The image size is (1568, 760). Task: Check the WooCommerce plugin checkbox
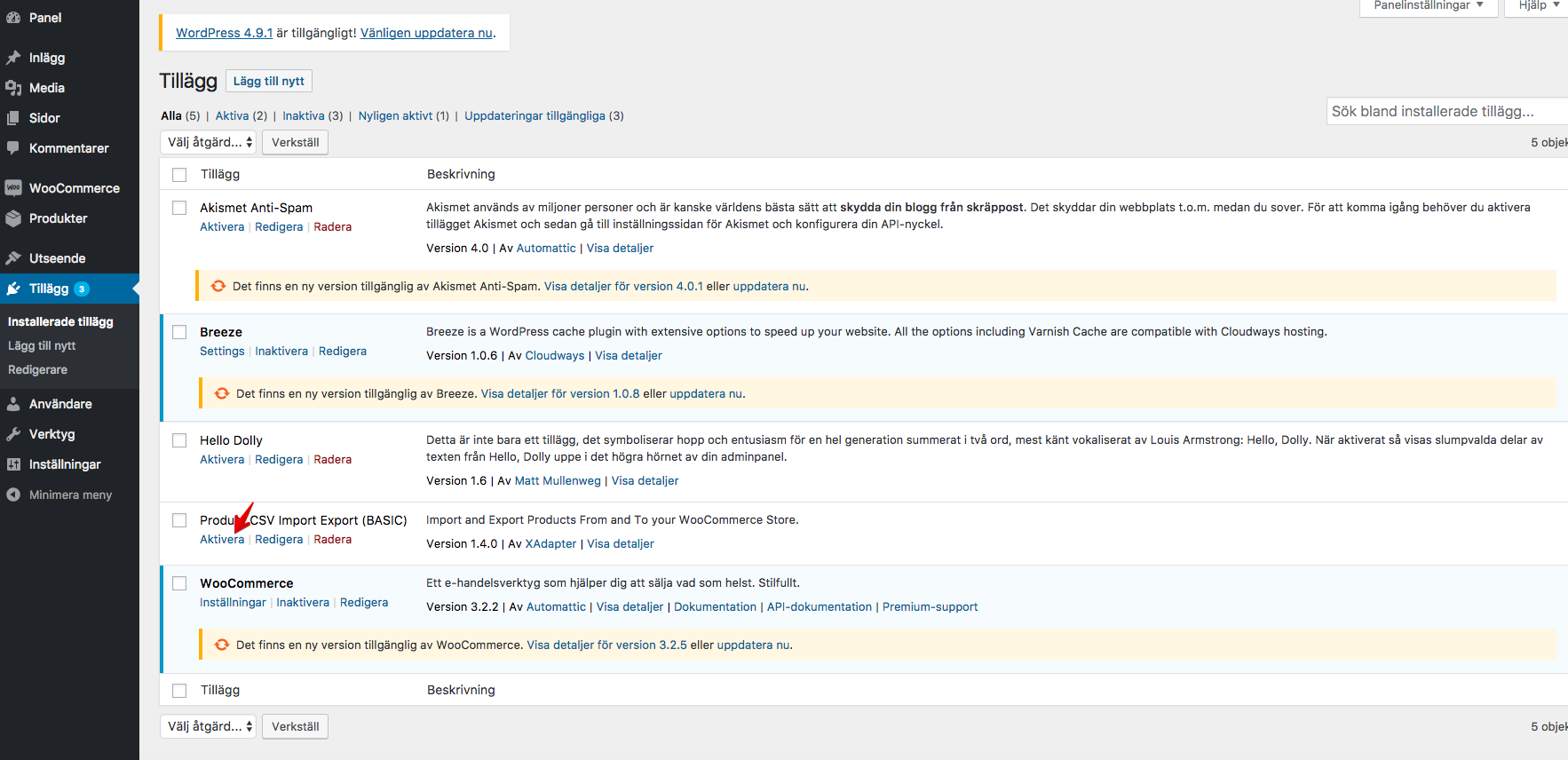[x=179, y=583]
